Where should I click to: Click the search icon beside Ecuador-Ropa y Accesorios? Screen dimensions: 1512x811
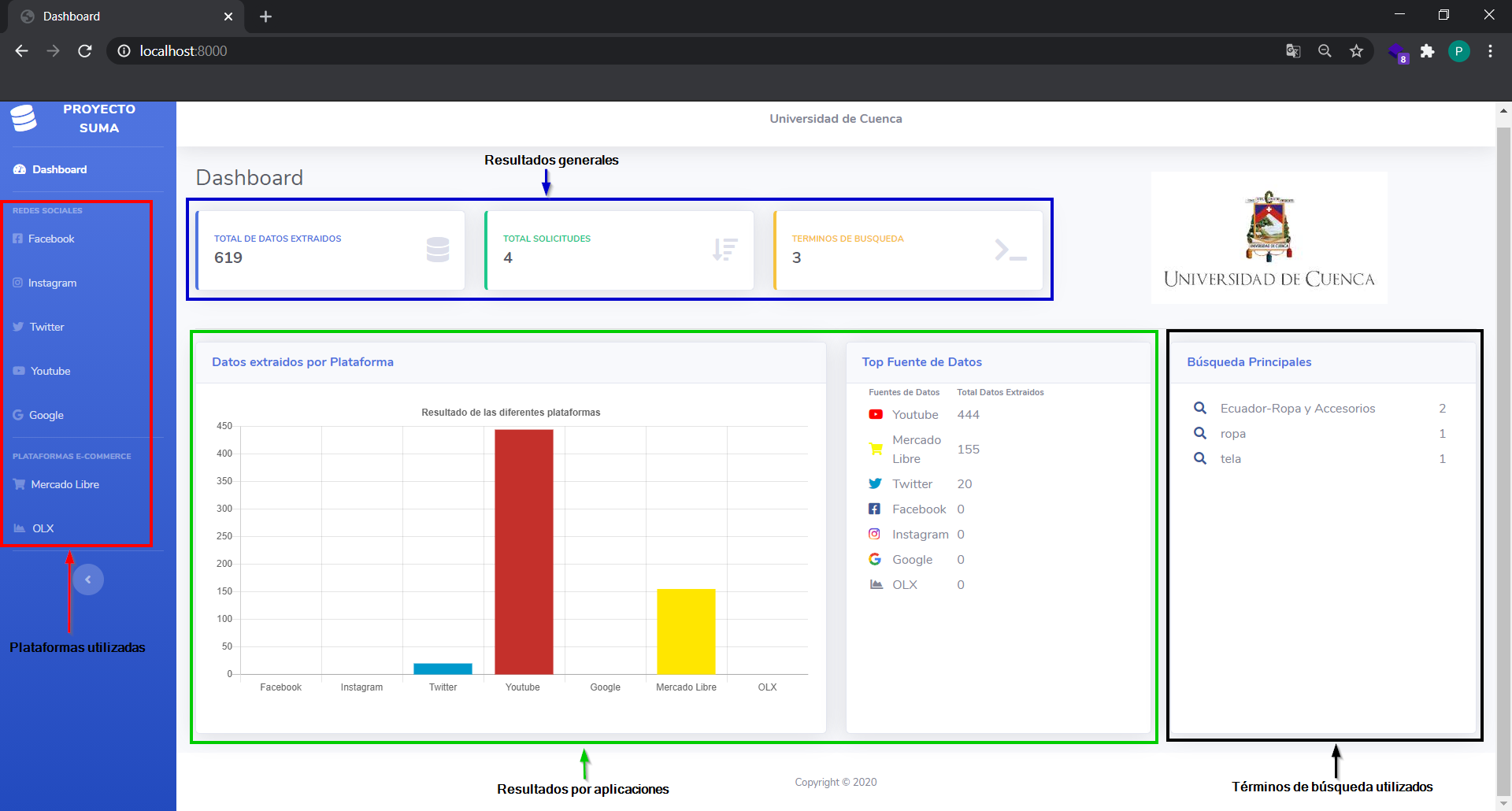click(1200, 408)
